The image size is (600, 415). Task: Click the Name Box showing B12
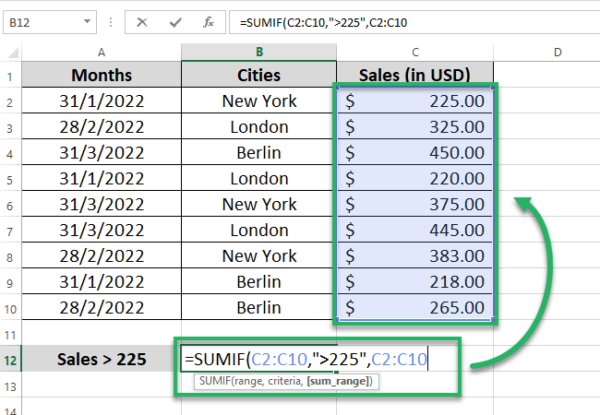coord(50,23)
